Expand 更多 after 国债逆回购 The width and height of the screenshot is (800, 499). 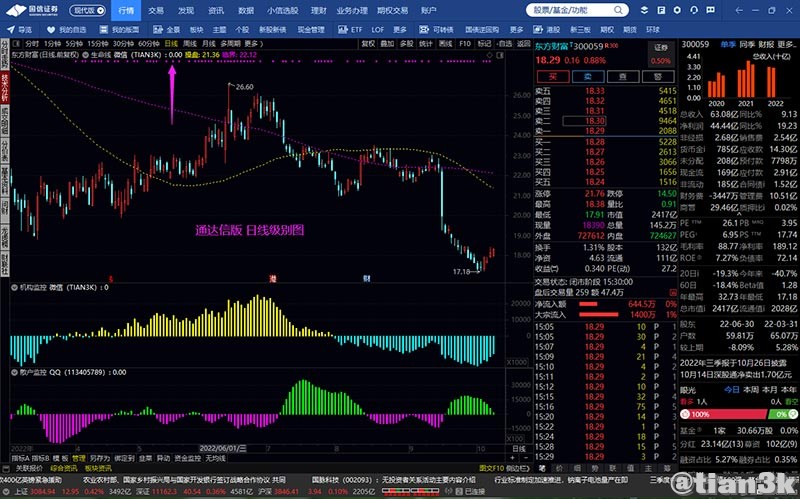coord(516,30)
